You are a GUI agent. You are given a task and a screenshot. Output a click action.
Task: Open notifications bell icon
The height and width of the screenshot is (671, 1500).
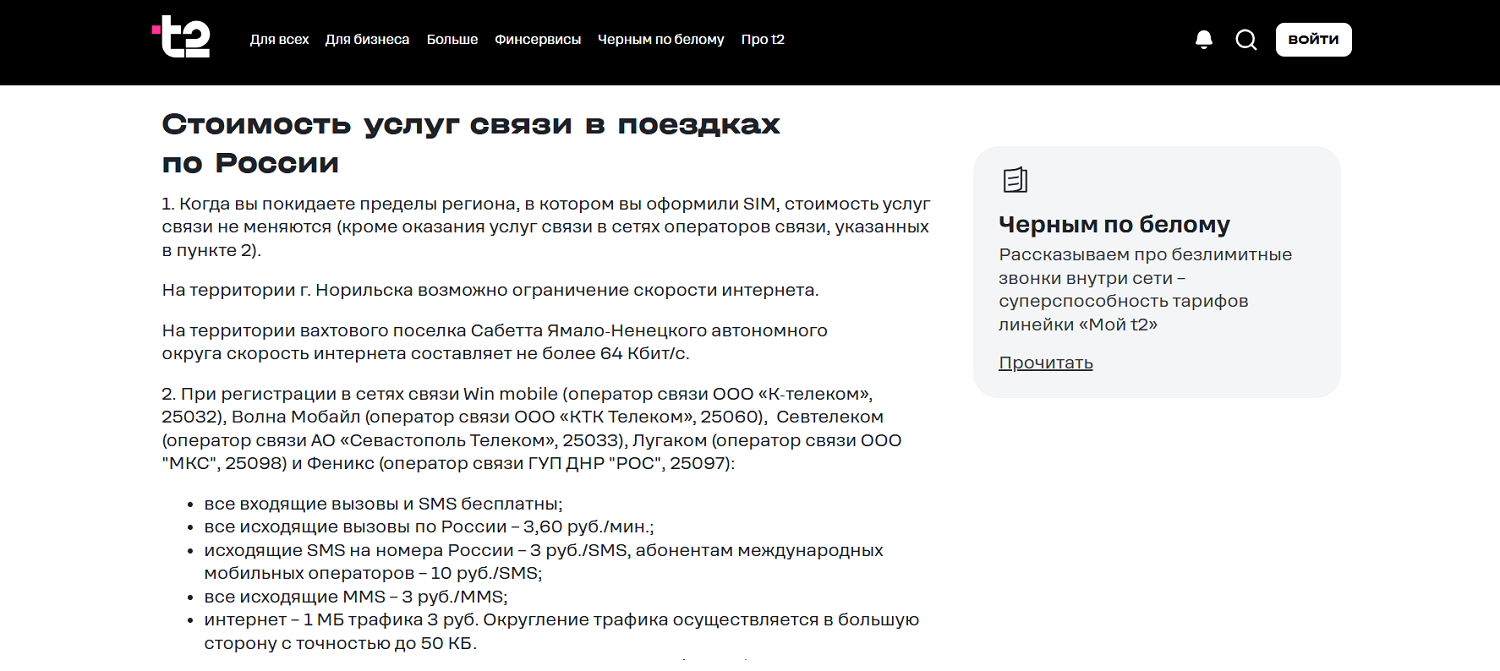[1204, 40]
